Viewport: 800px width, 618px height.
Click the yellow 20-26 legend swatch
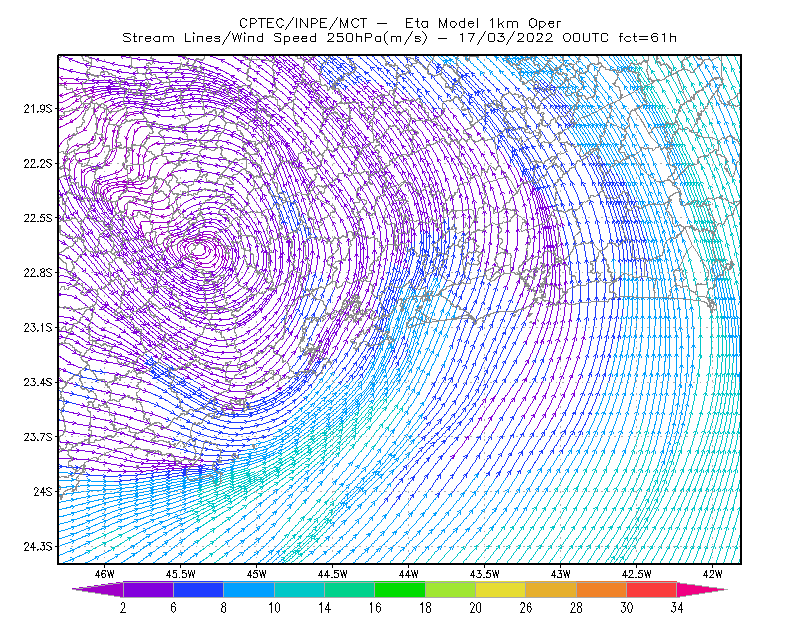[501, 589]
